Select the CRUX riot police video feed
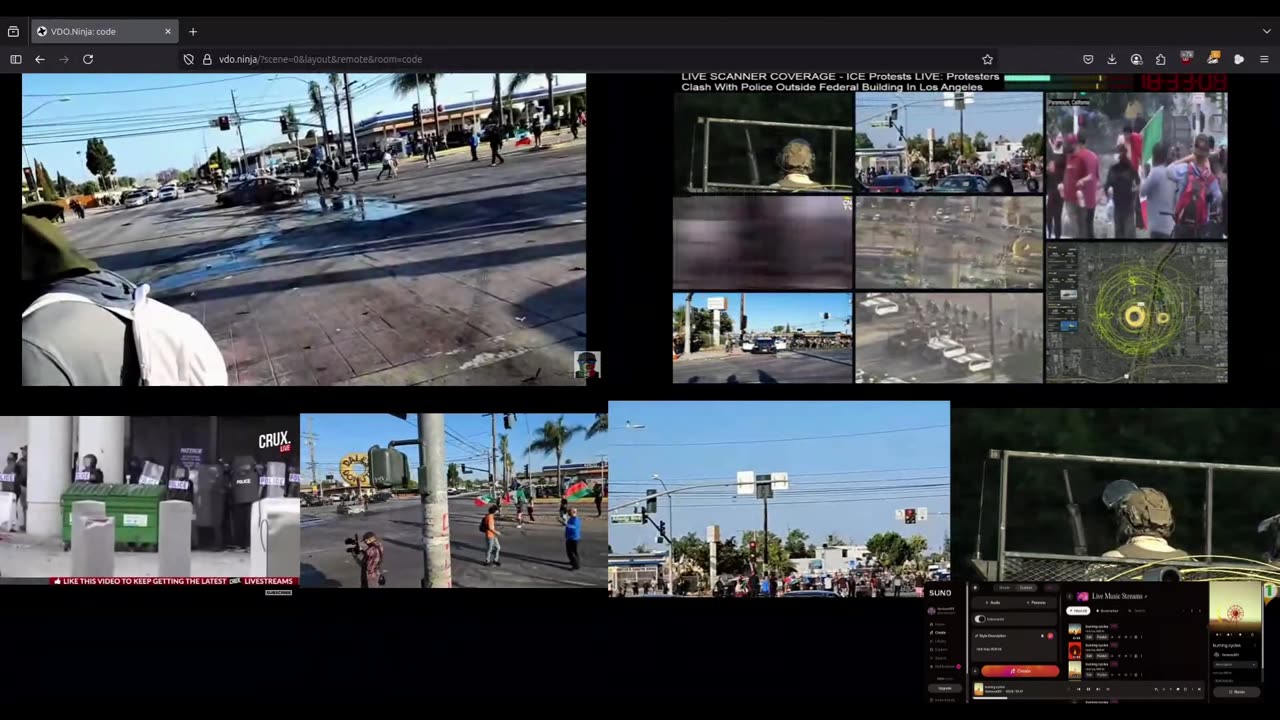The width and height of the screenshot is (1280, 720). [150, 500]
